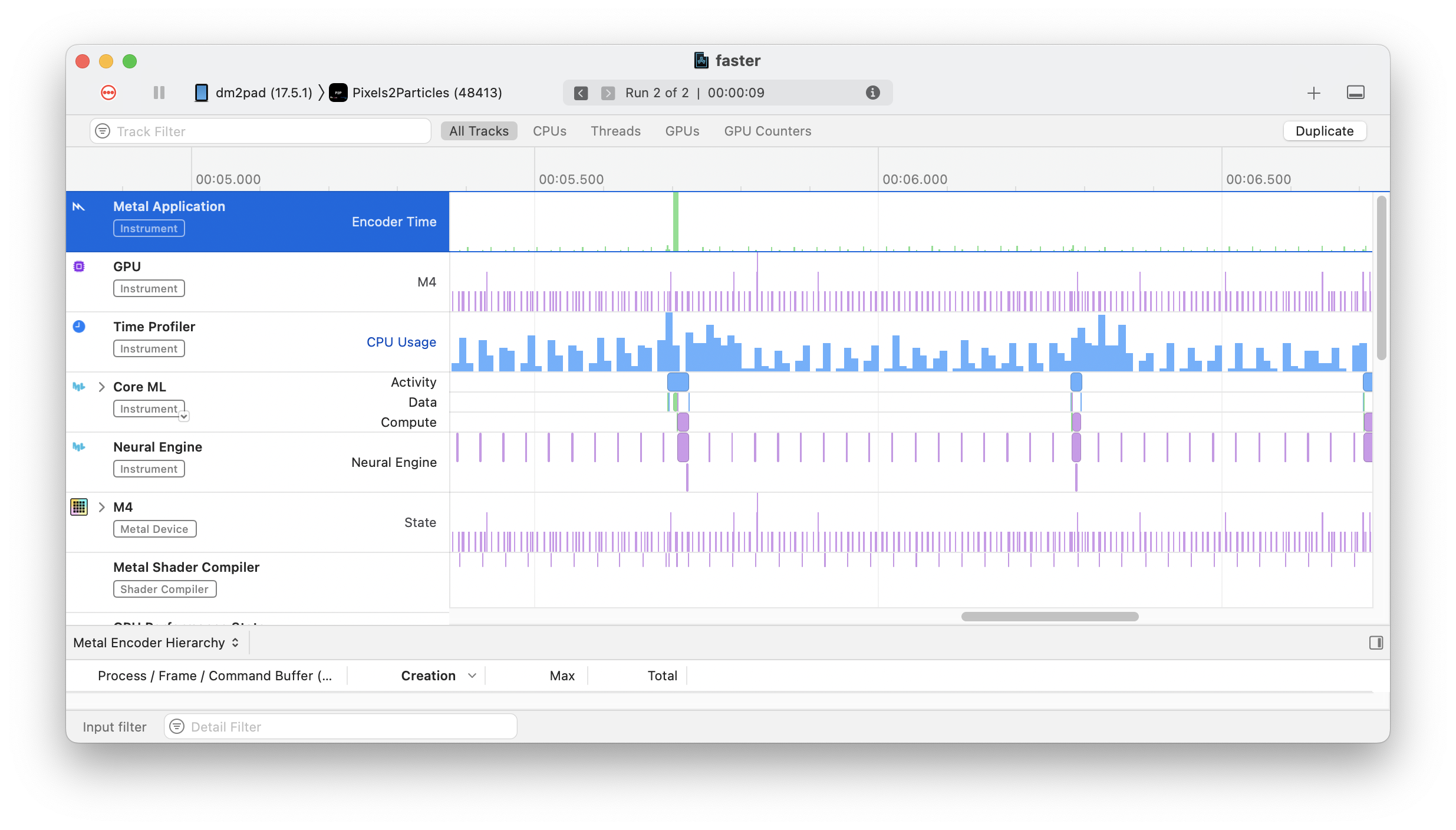Click the GPU instrument chip icon
1456x830 pixels.
tap(79, 266)
